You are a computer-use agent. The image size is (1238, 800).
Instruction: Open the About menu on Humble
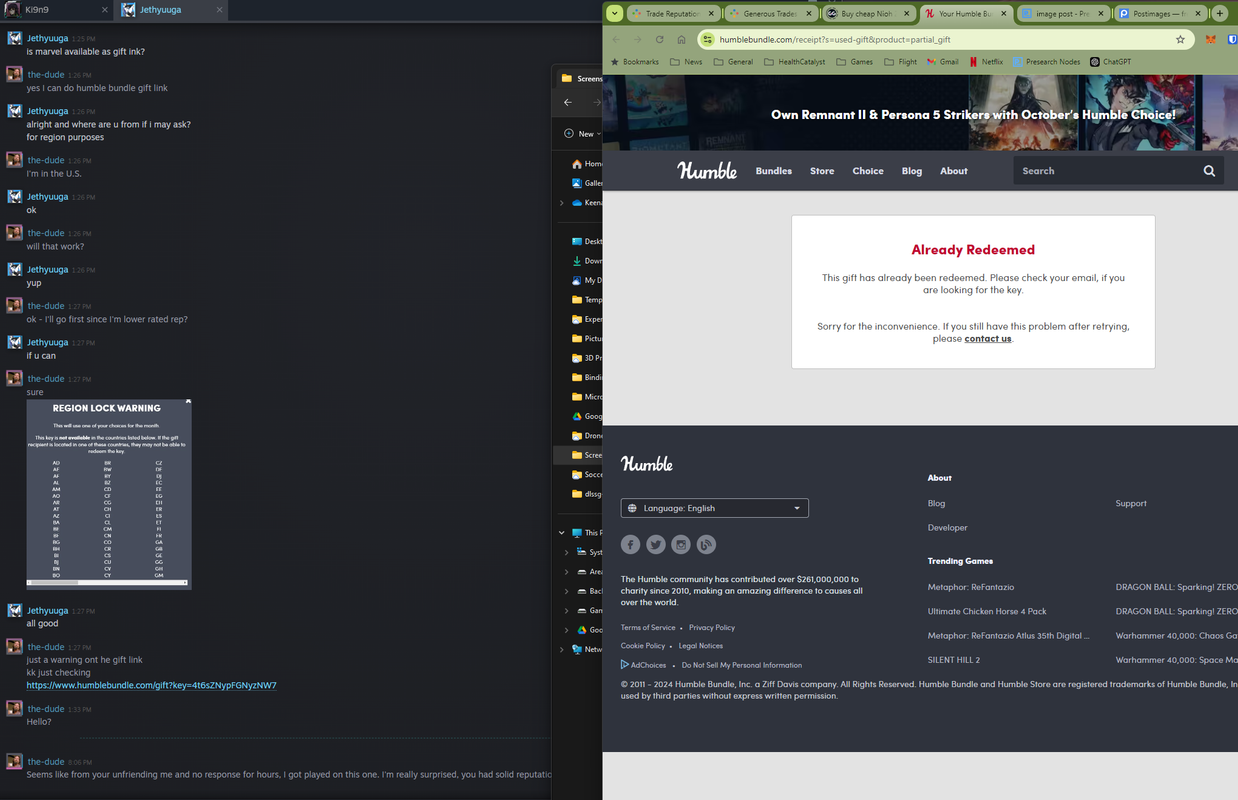point(954,171)
